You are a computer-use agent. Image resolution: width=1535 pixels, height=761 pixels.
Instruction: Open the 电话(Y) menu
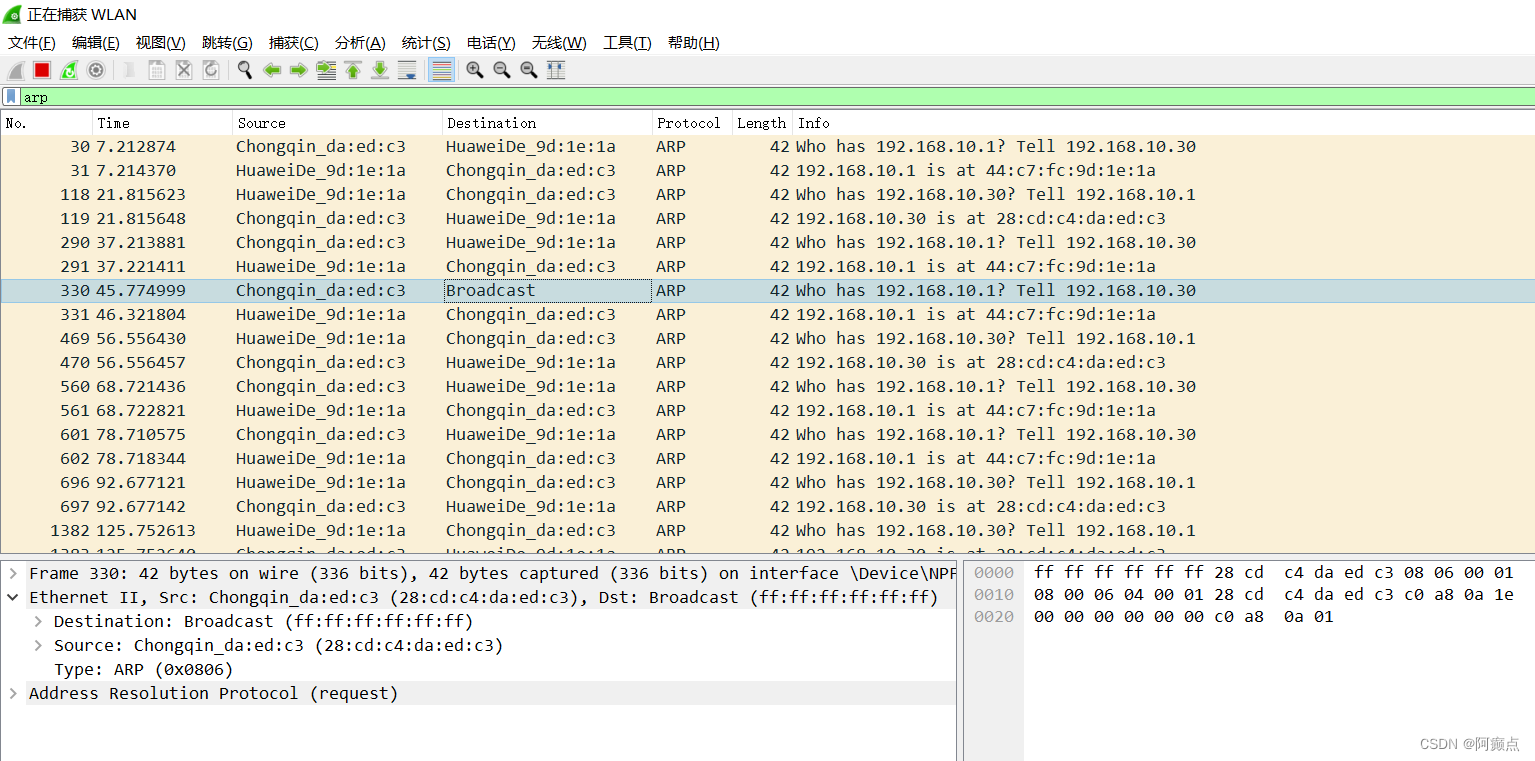(x=491, y=43)
